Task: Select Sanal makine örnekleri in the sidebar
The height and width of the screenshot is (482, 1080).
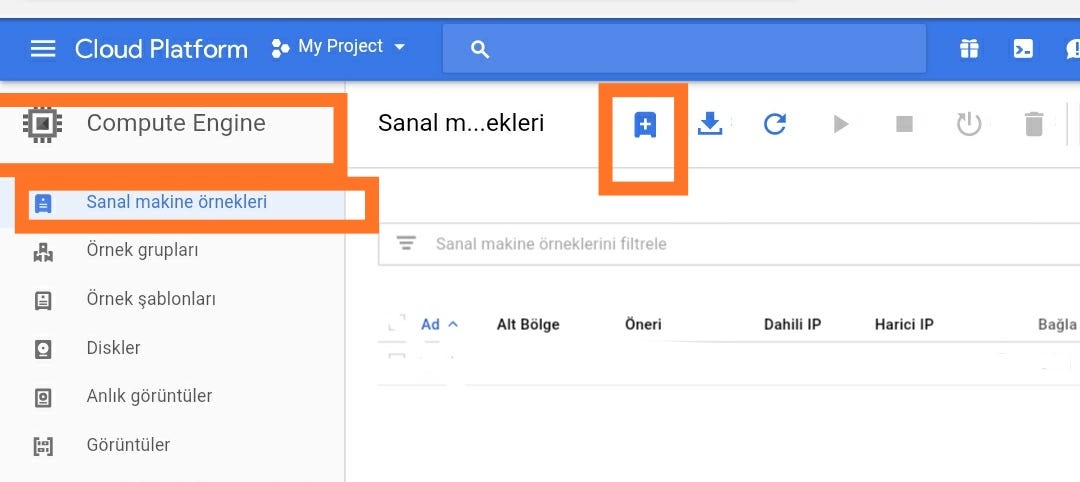Action: pos(176,202)
